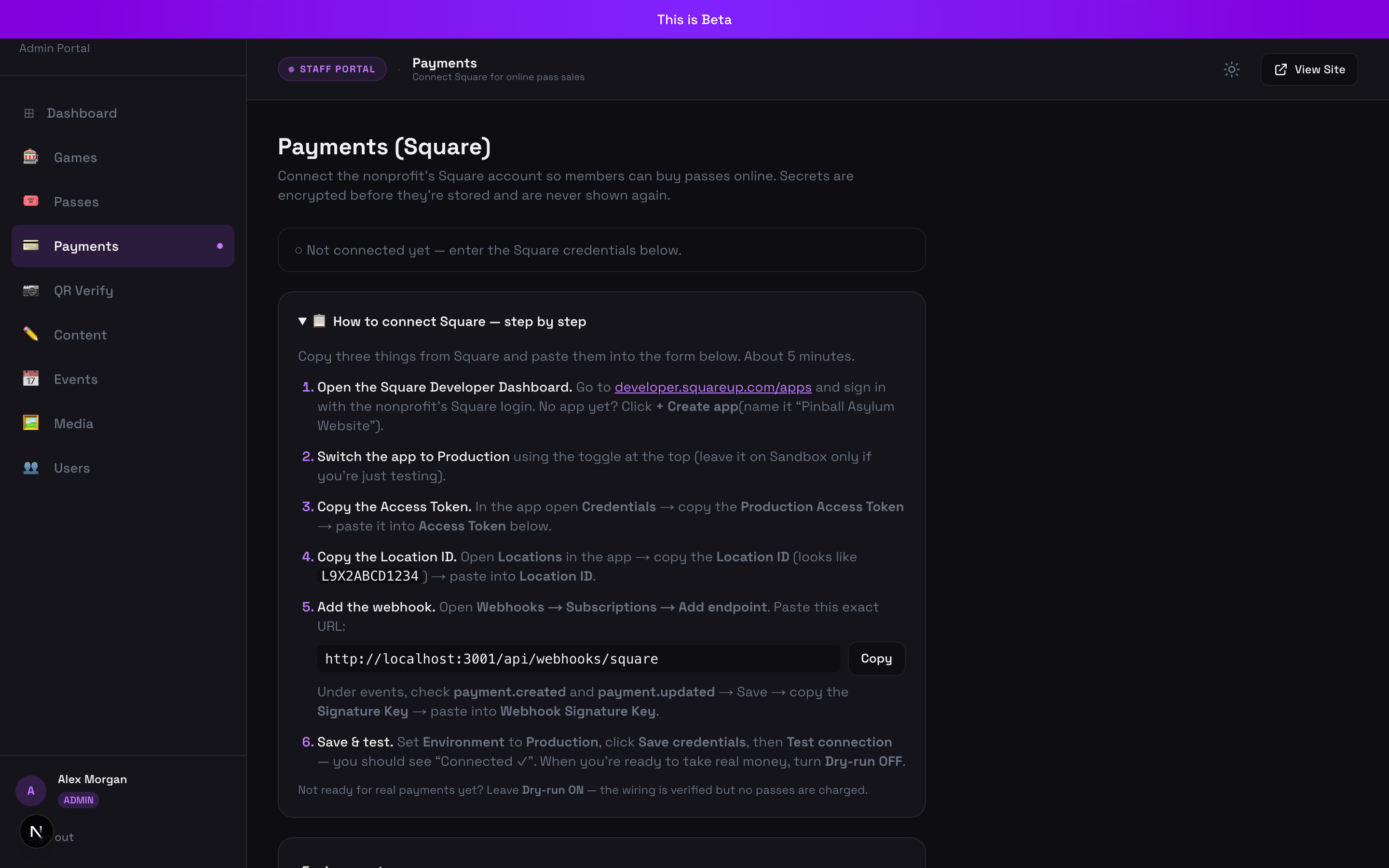The height and width of the screenshot is (868, 1389).
Task: Click the purple active dot on Payments
Action: (x=220, y=246)
